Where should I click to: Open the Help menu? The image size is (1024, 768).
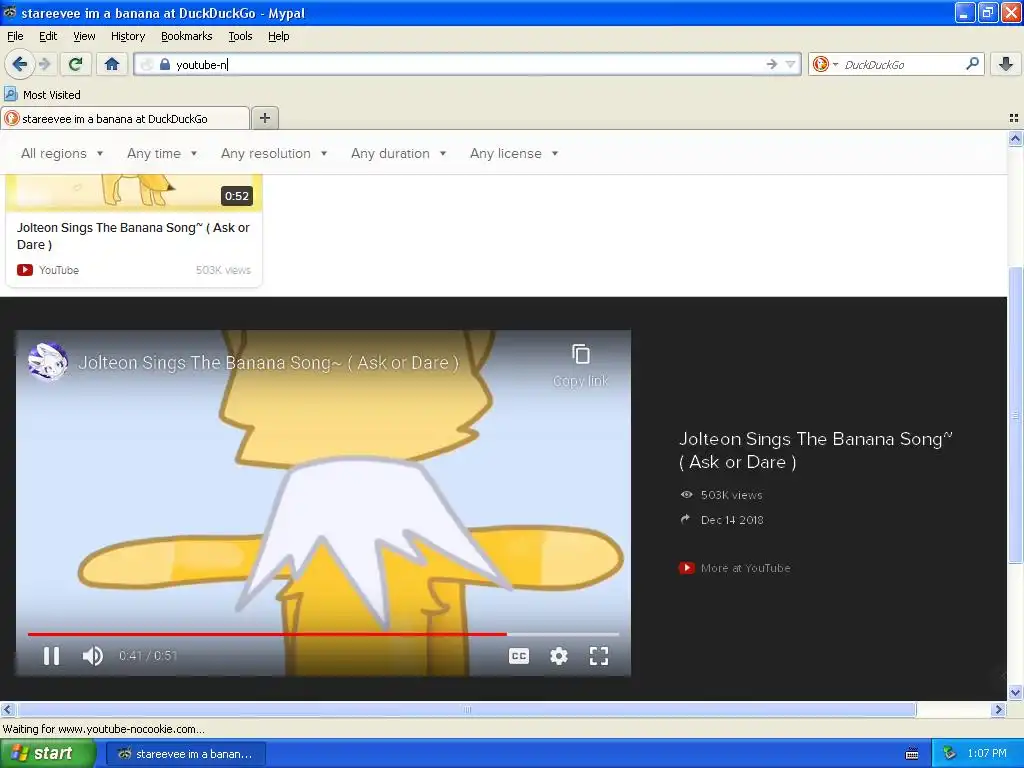tap(278, 36)
